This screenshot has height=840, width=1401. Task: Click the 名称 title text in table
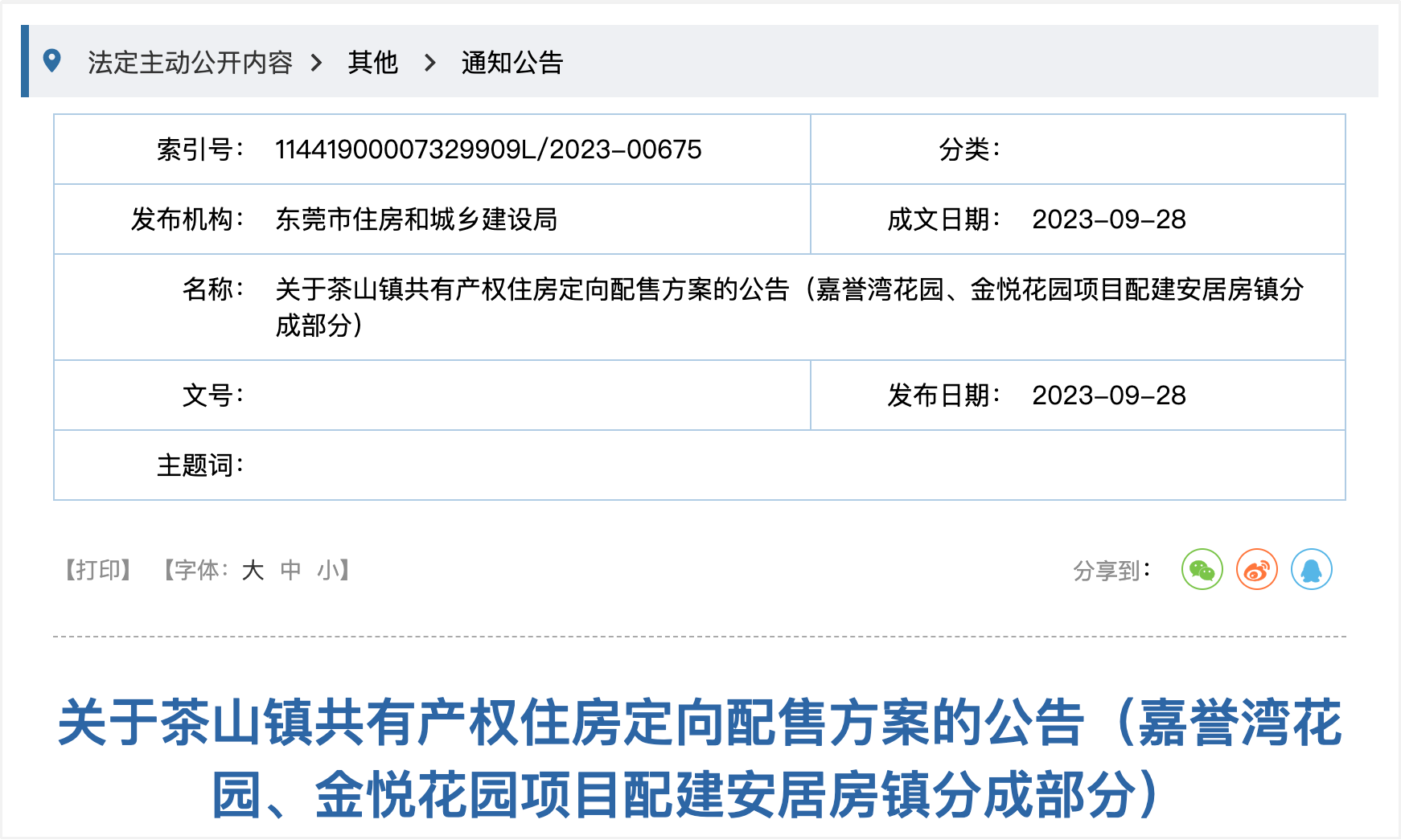(x=789, y=307)
